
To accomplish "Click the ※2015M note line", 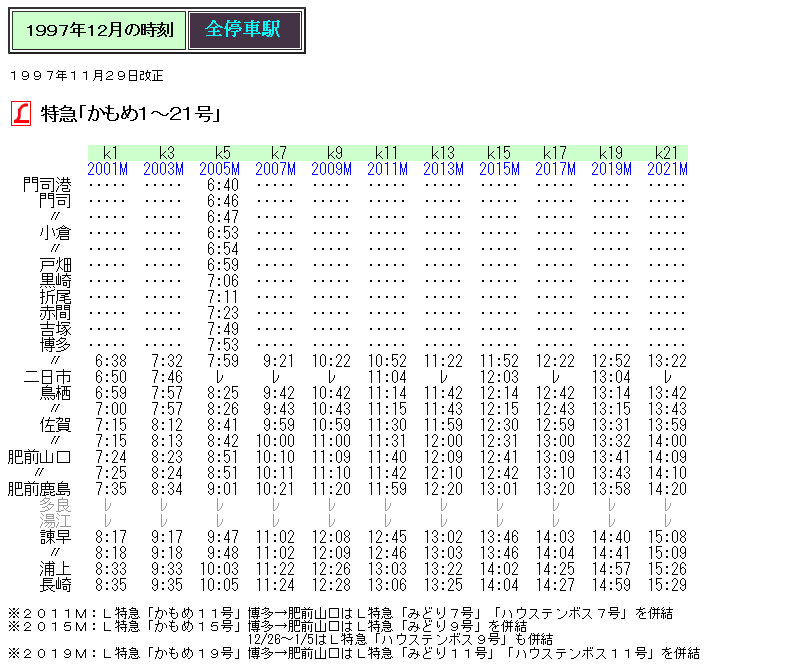I will (268, 626).
